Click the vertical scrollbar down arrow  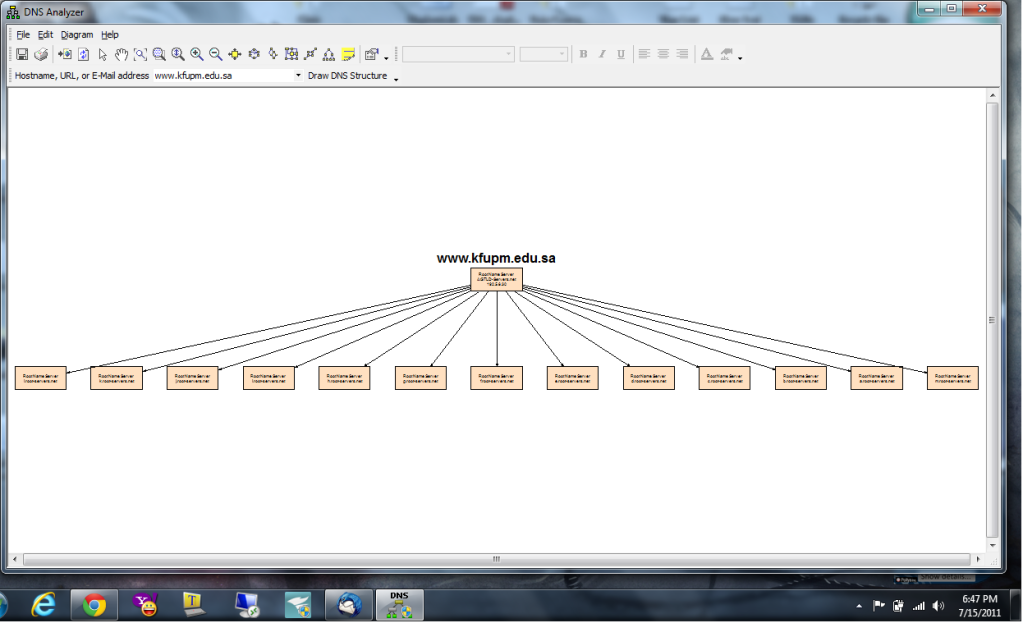coord(992,545)
